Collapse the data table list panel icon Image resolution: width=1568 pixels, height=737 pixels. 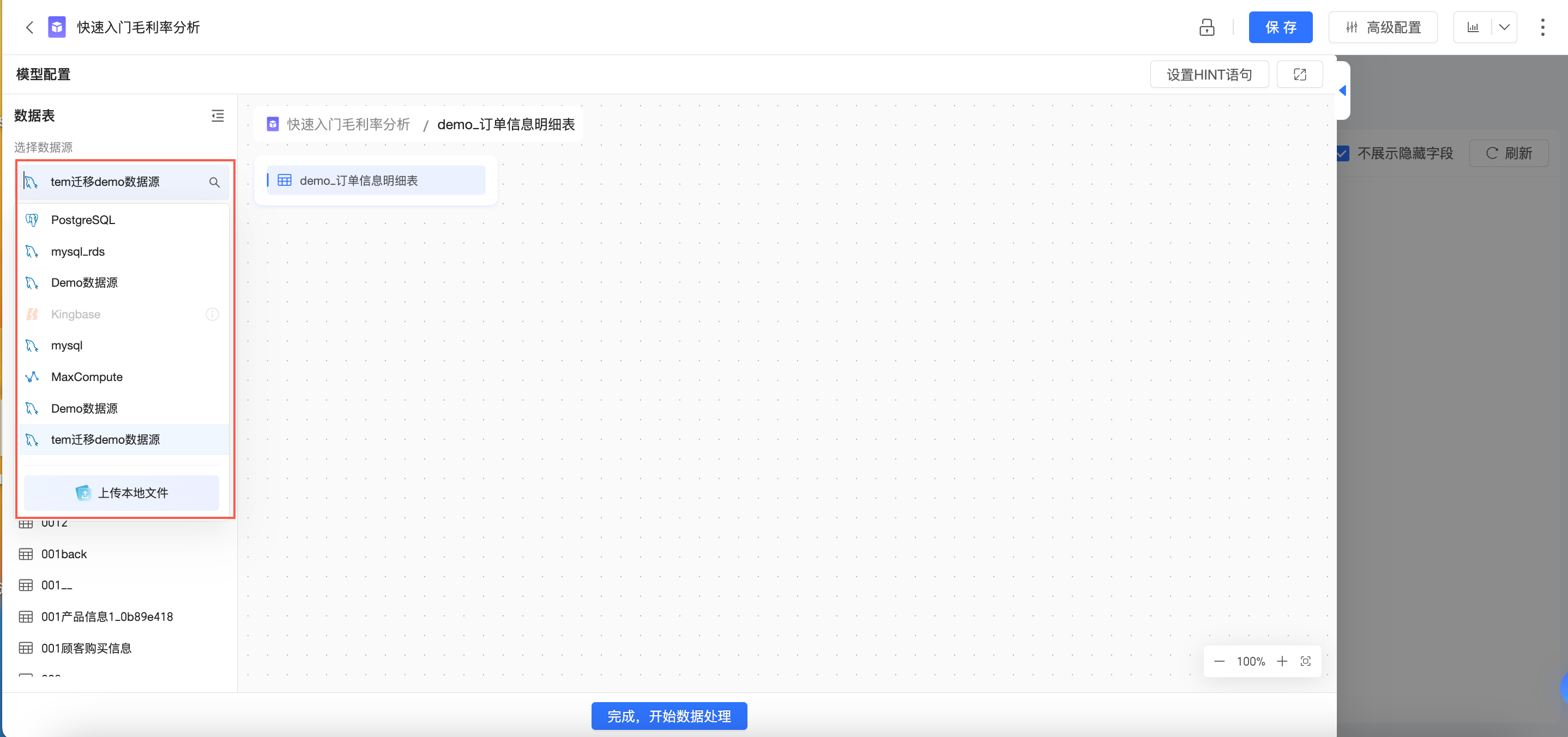pyautogui.click(x=218, y=116)
